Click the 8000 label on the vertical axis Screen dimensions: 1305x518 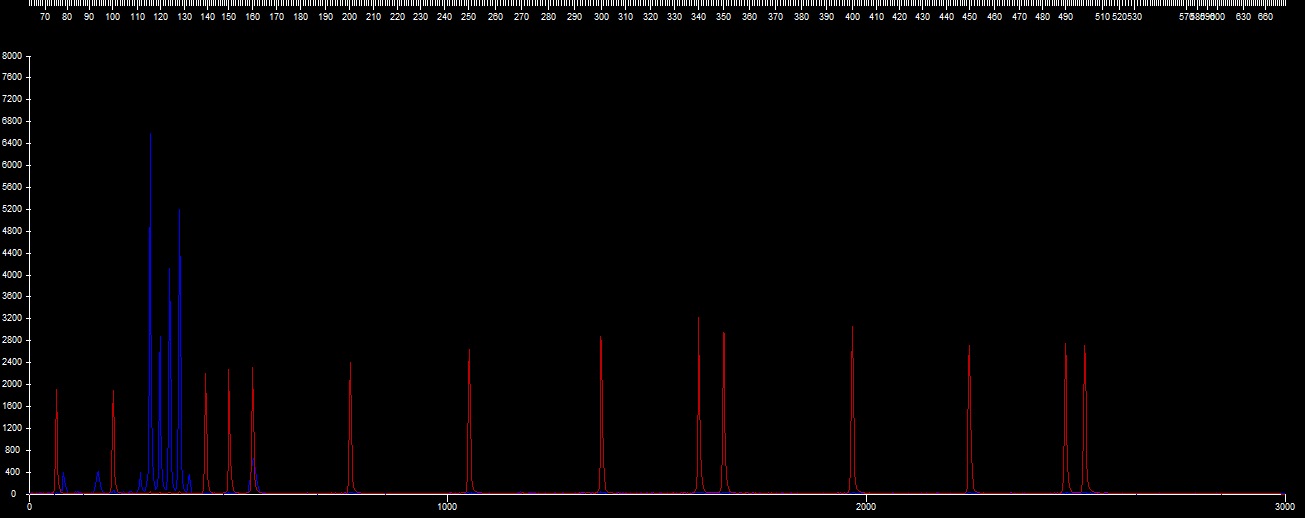point(12,56)
